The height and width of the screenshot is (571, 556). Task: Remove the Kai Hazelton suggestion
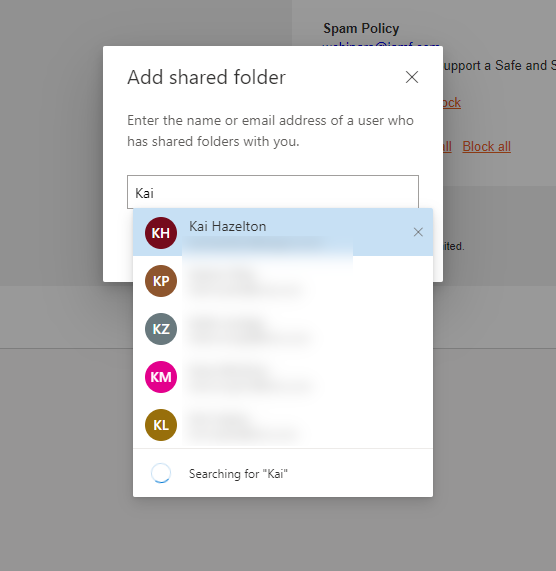tap(418, 232)
